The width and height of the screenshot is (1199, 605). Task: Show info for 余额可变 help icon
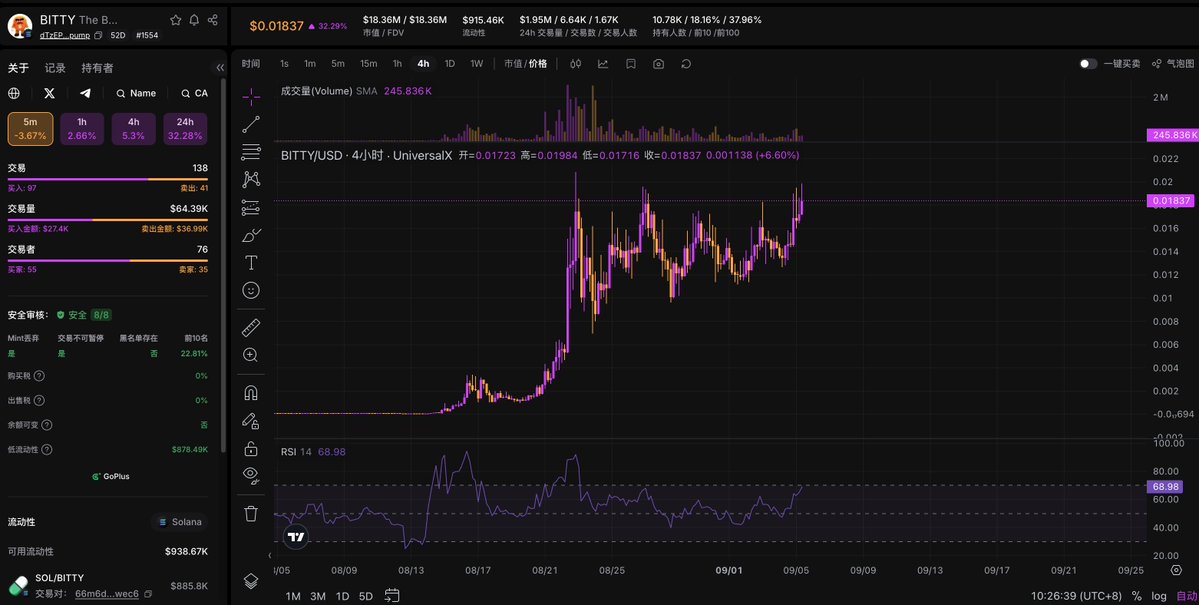click(47, 425)
